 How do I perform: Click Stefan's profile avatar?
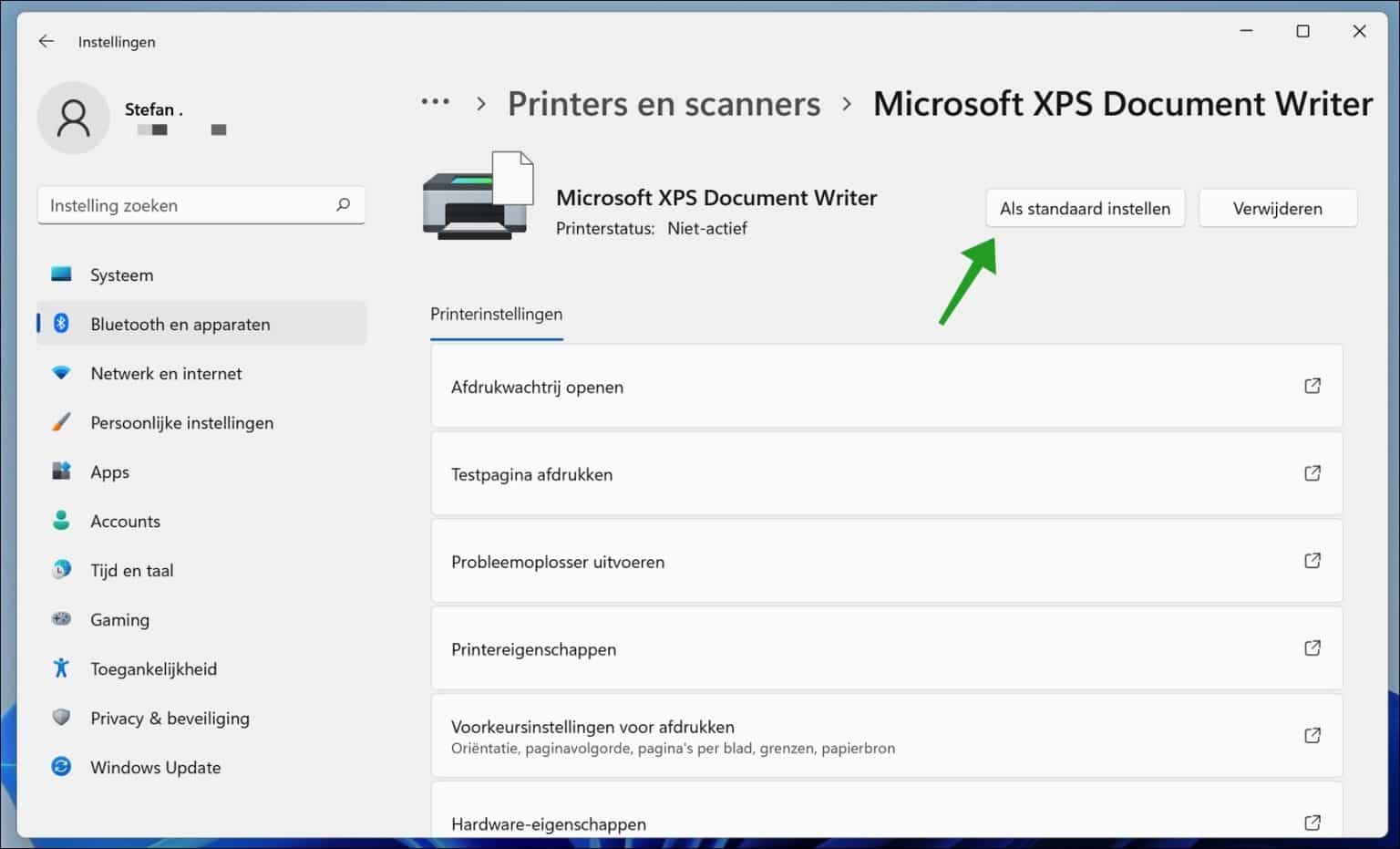click(x=73, y=118)
